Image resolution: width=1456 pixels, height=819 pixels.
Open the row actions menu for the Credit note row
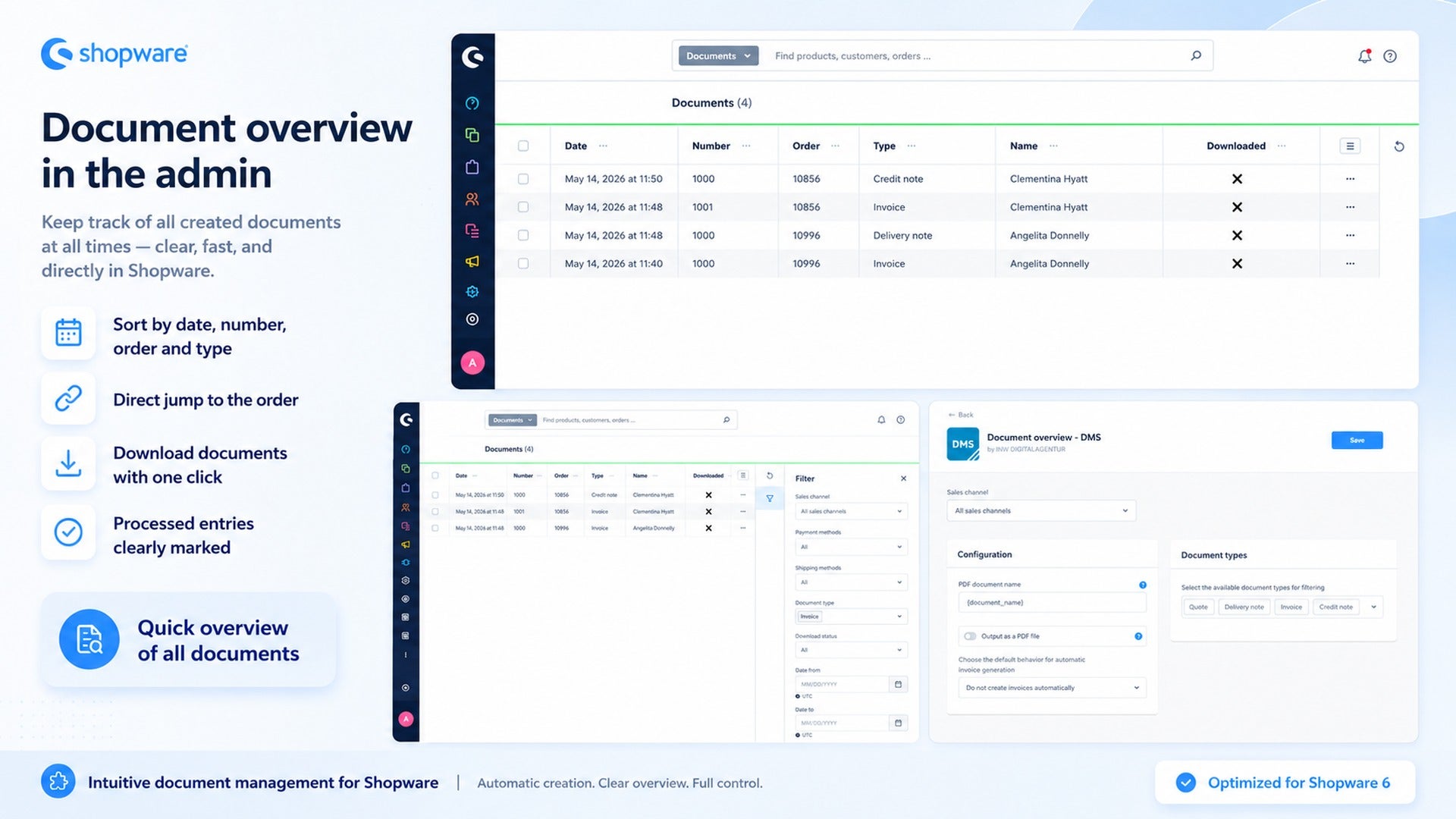pyautogui.click(x=1350, y=179)
